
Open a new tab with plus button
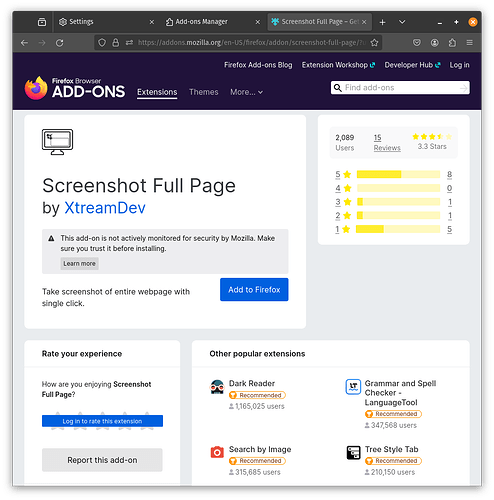pos(382,22)
